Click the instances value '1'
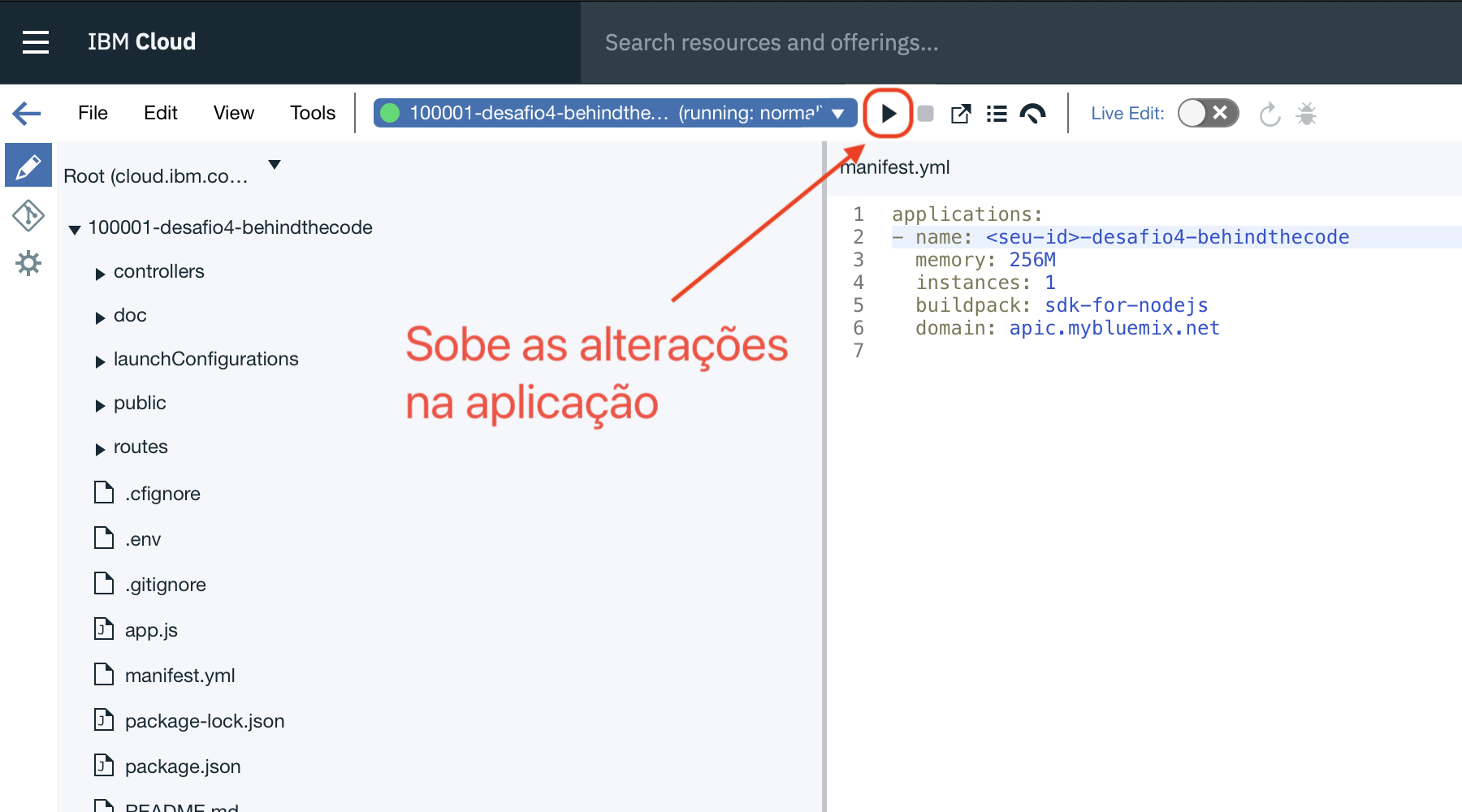 [x=1050, y=283]
